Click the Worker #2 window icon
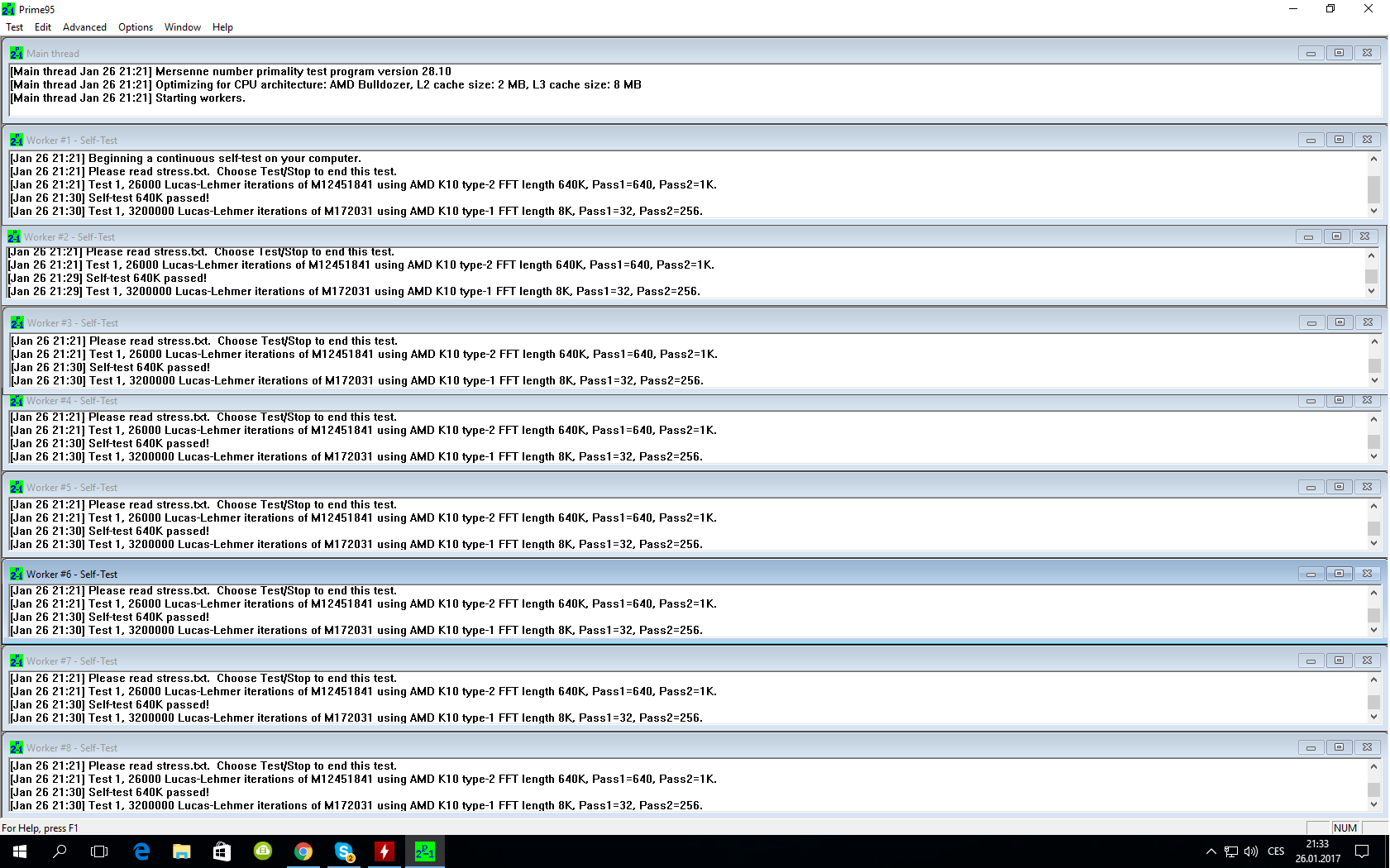 pyautogui.click(x=14, y=236)
